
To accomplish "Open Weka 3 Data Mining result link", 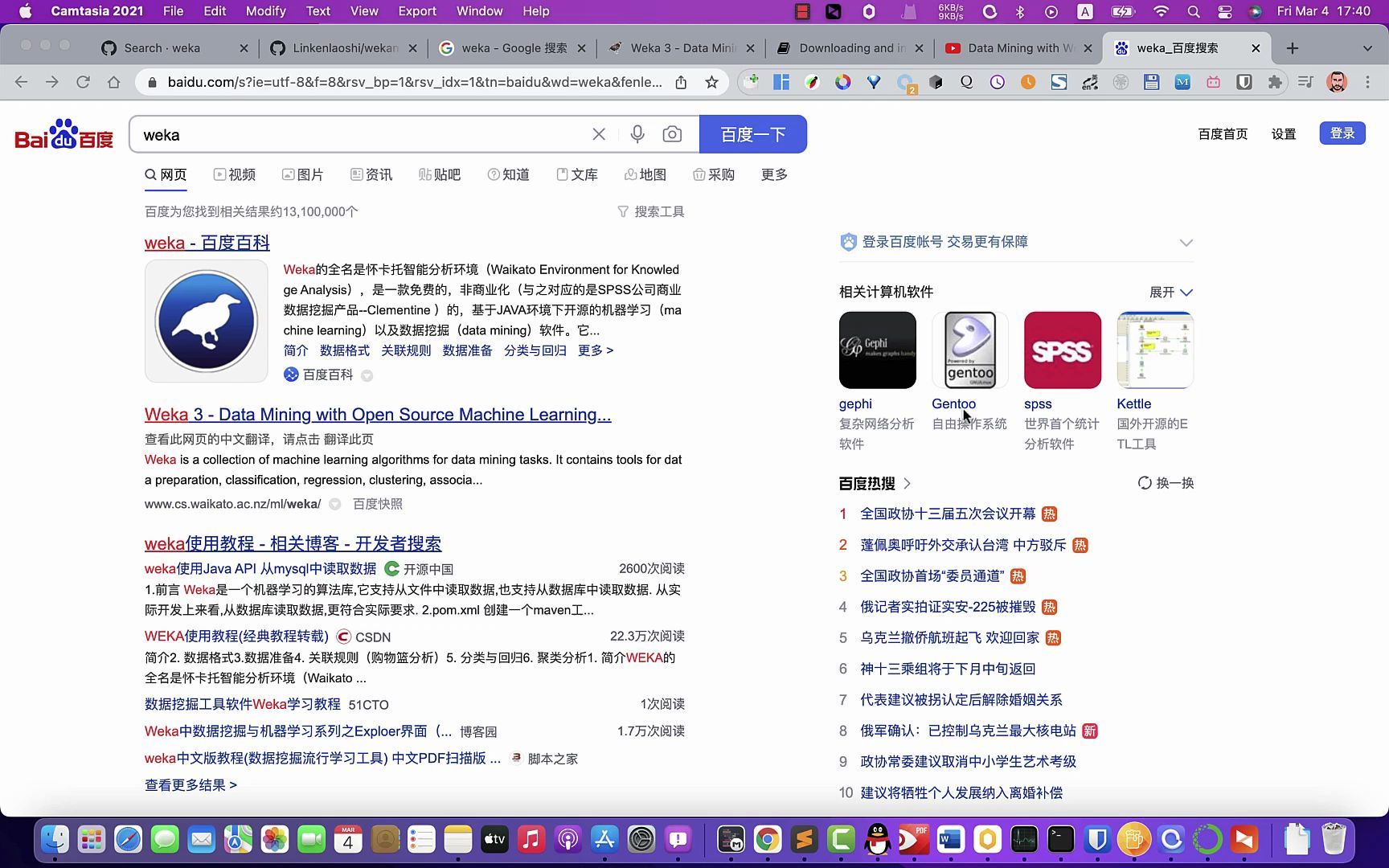I will point(378,415).
